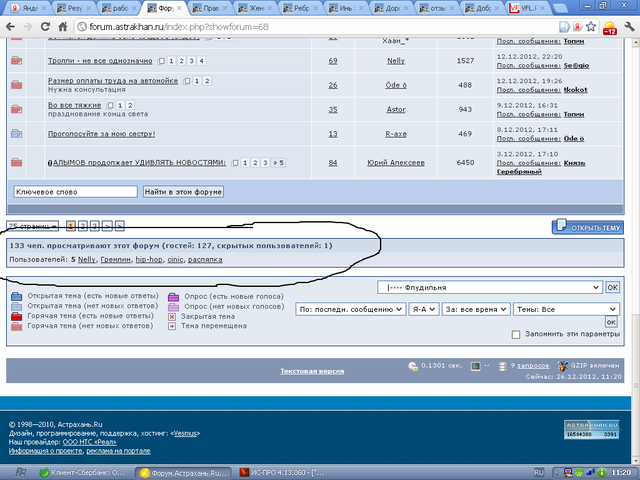Click the 'Ключевое слово' search field
The height and width of the screenshot is (480, 640).
pyautogui.click(x=76, y=191)
